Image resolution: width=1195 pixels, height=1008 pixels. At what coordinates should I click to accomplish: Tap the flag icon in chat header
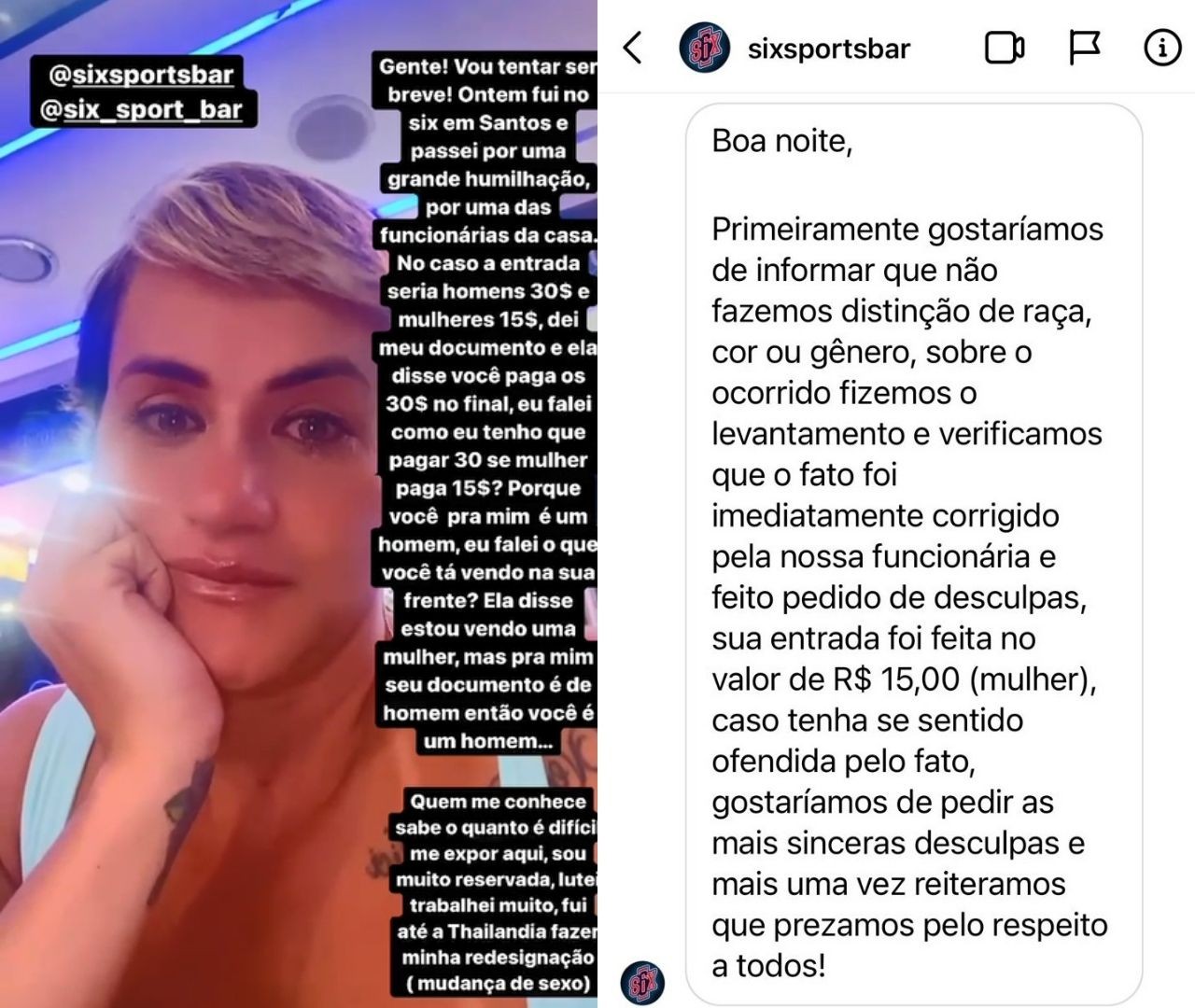pyautogui.click(x=1084, y=48)
